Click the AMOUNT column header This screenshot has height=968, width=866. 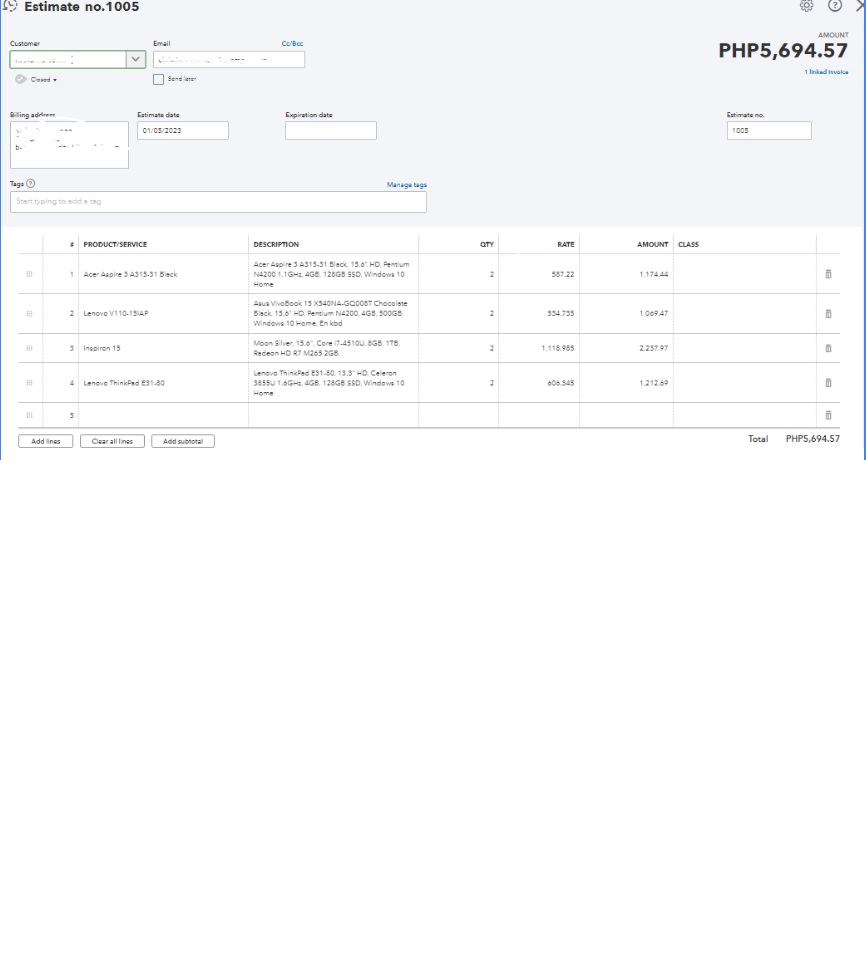(x=652, y=244)
